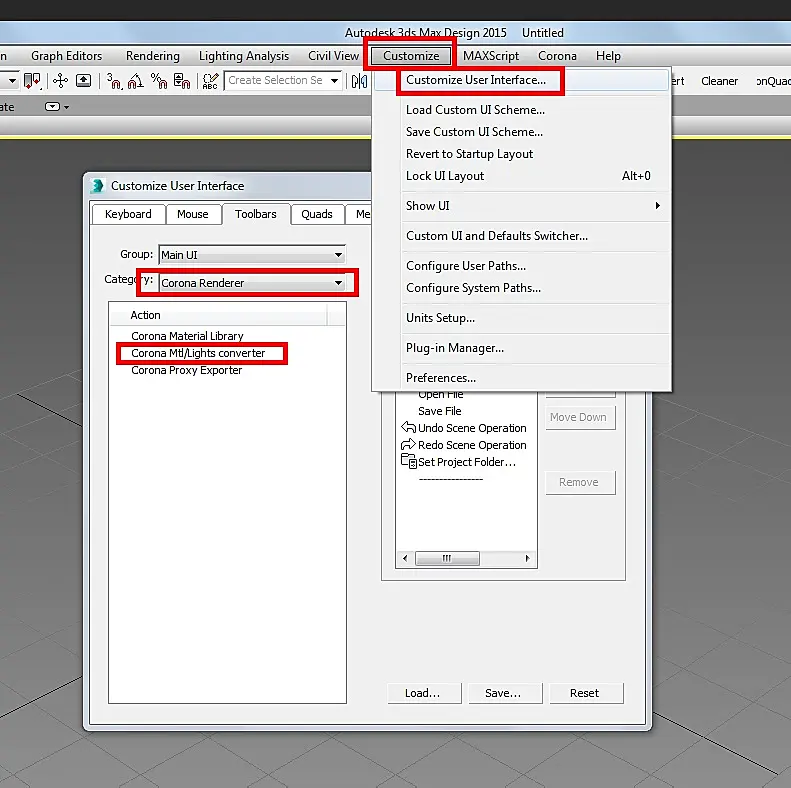
Task: Choose Customize User Interface menu entry
Action: pyautogui.click(x=522, y=80)
